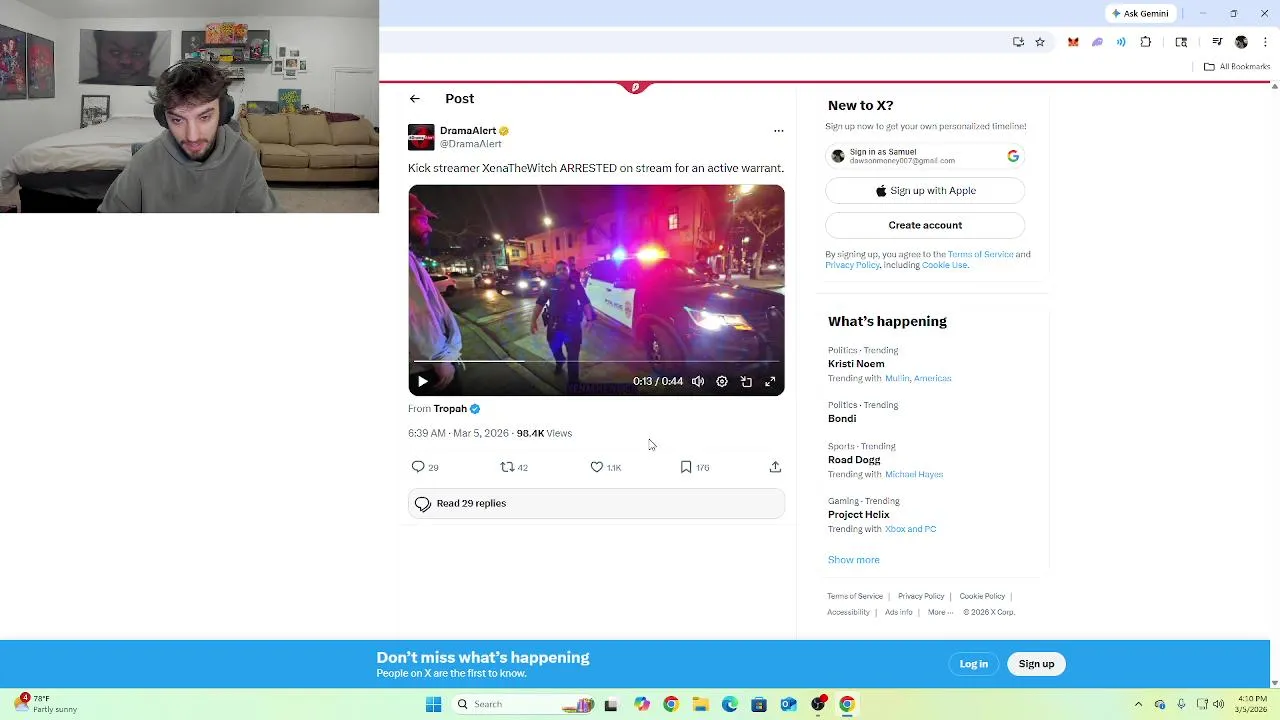Click Sign up on bottom banner
Screen dimensions: 1280x720
coord(1036,664)
